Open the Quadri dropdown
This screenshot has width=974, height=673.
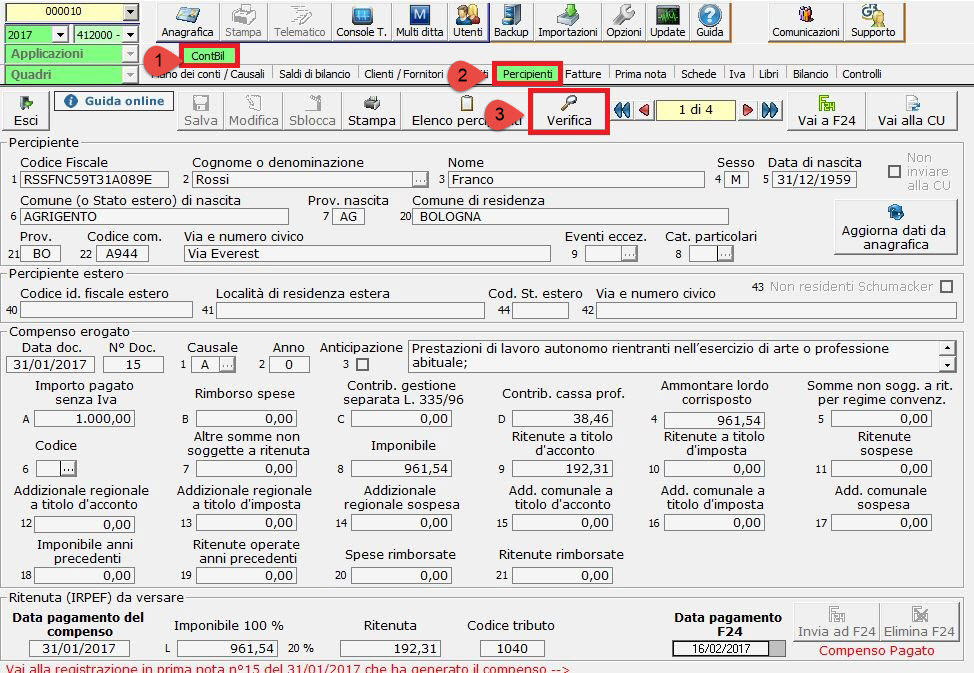[130, 75]
